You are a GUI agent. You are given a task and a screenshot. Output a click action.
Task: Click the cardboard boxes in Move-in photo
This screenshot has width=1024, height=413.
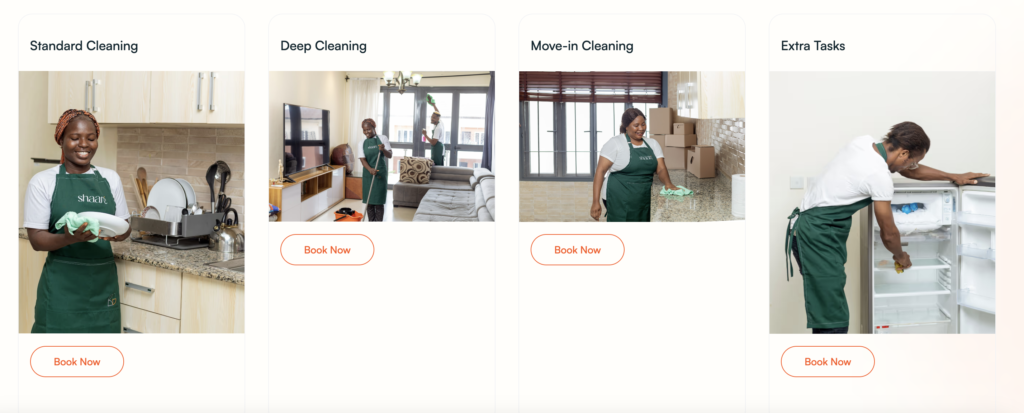pos(681,142)
